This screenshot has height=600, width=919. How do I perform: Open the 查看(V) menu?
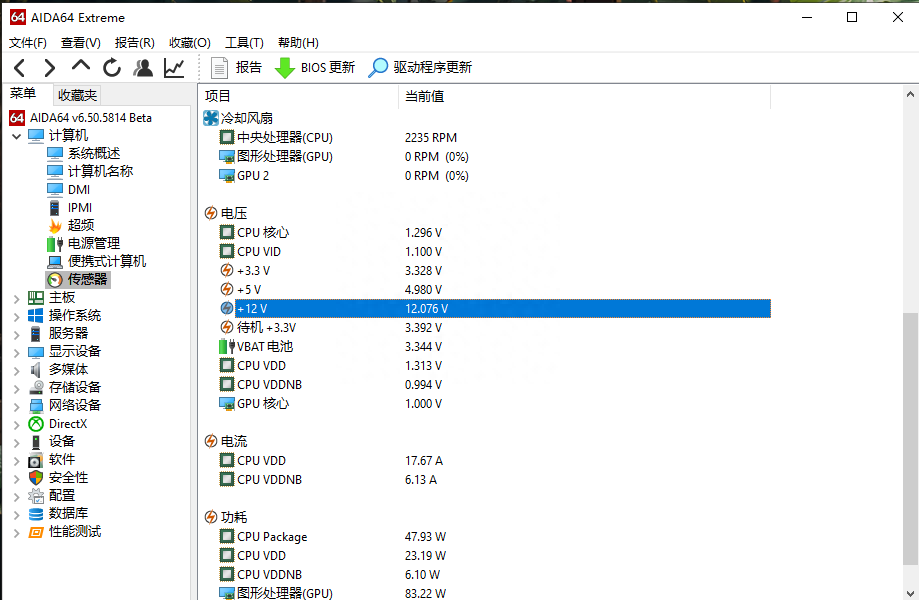tap(80, 43)
